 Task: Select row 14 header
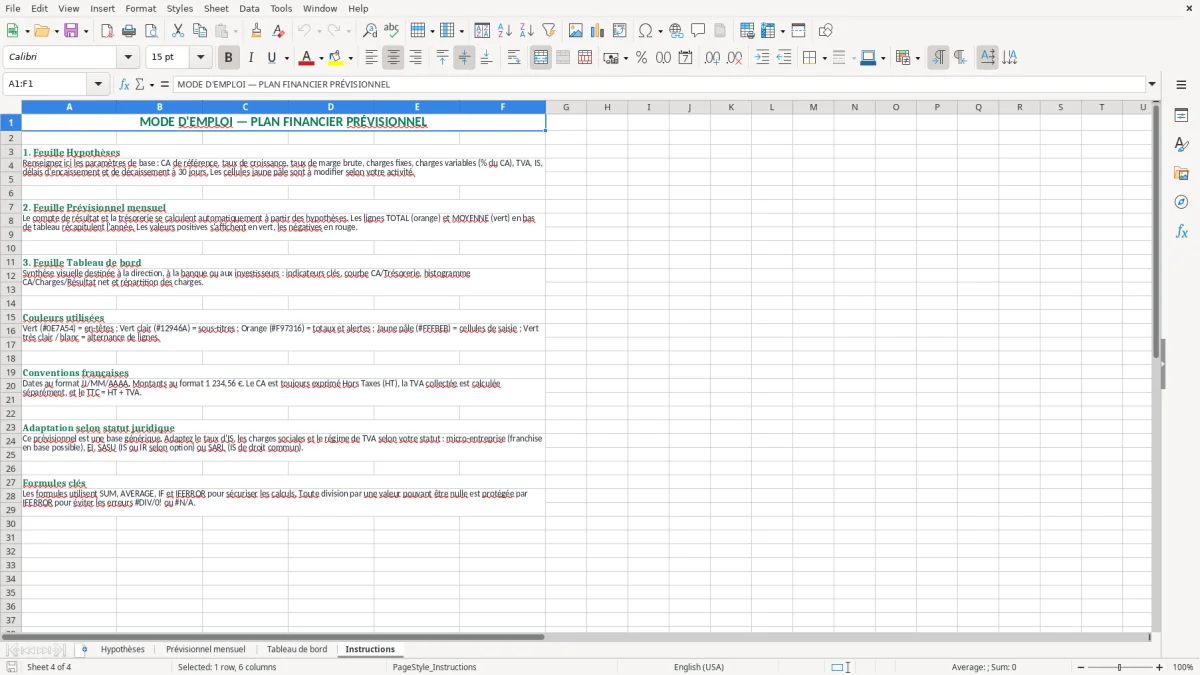pos(11,303)
